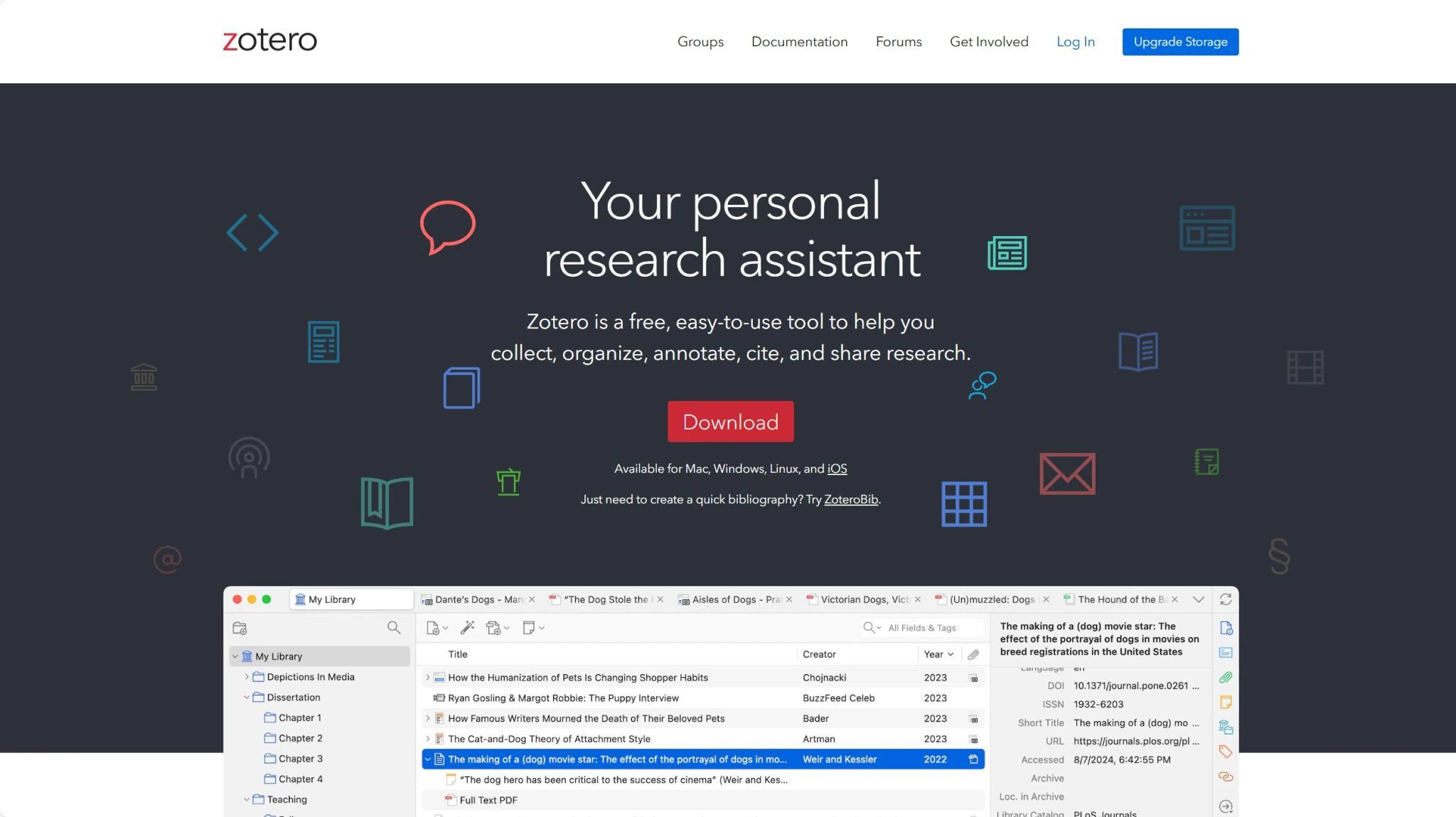Open the Notes section icon in the side pane
This screenshot has height=817, width=1456.
1226,703
